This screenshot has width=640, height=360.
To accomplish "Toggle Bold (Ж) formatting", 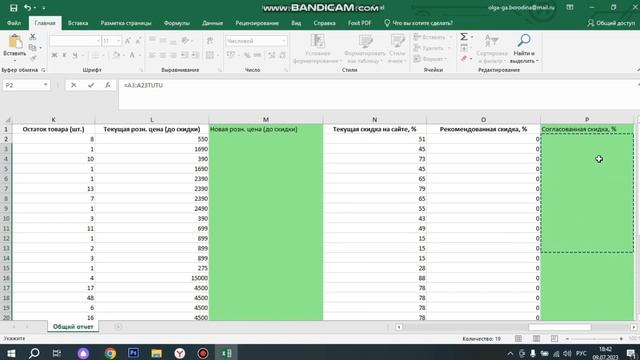I will click(54, 55).
